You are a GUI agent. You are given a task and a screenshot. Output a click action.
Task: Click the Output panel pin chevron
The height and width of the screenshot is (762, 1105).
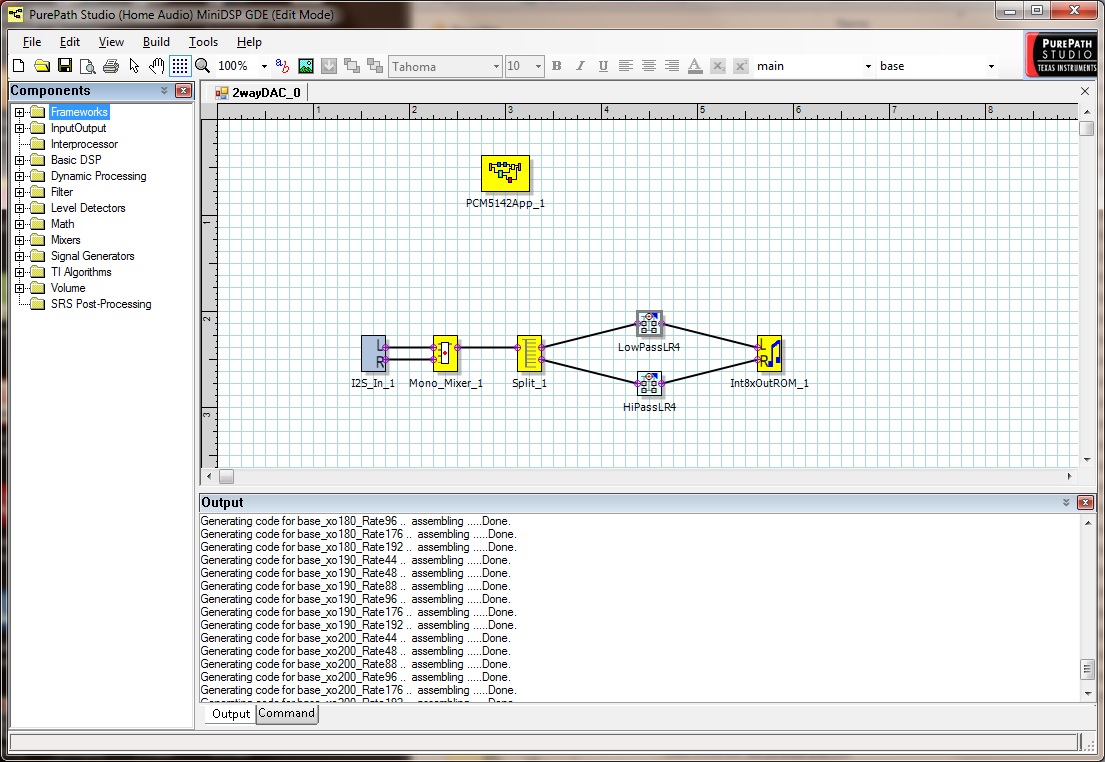(1066, 503)
